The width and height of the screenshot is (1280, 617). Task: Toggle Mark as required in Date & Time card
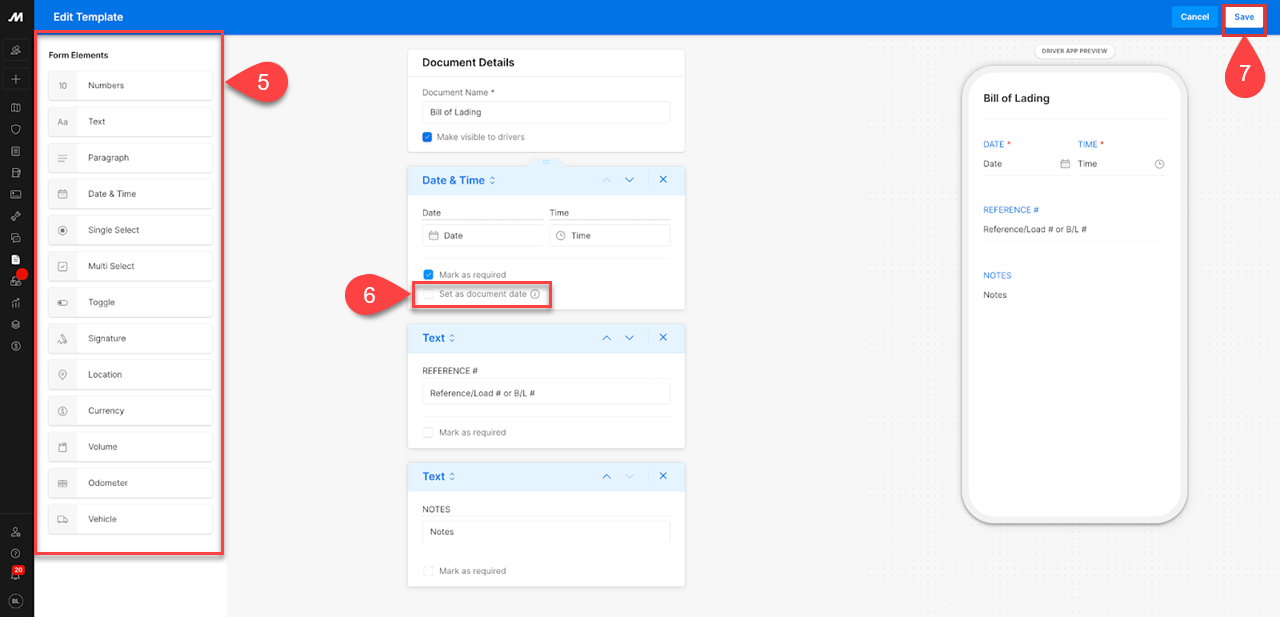(x=428, y=274)
